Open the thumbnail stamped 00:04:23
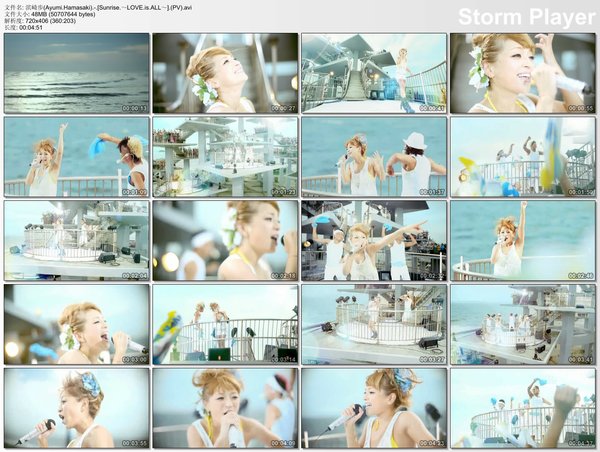Viewport: 600px width, 452px height. (374, 408)
